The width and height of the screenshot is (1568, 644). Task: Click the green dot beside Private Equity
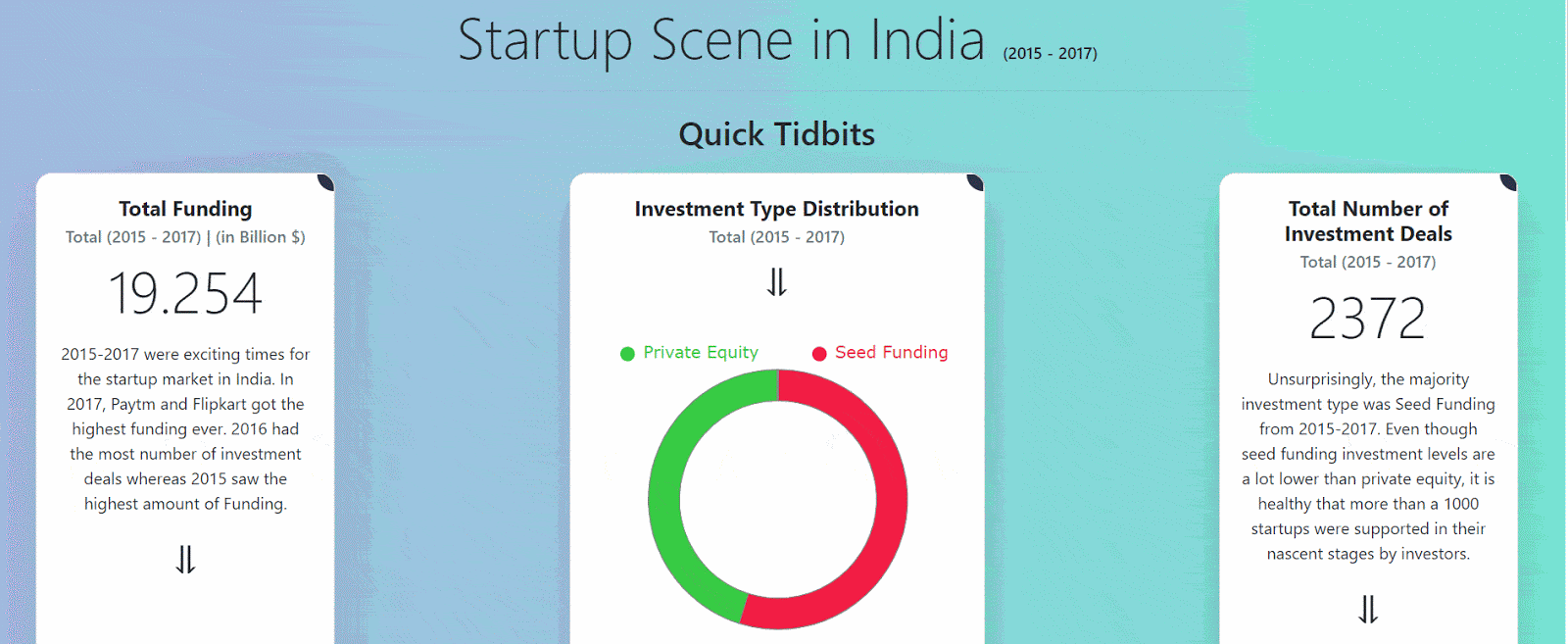click(x=627, y=352)
